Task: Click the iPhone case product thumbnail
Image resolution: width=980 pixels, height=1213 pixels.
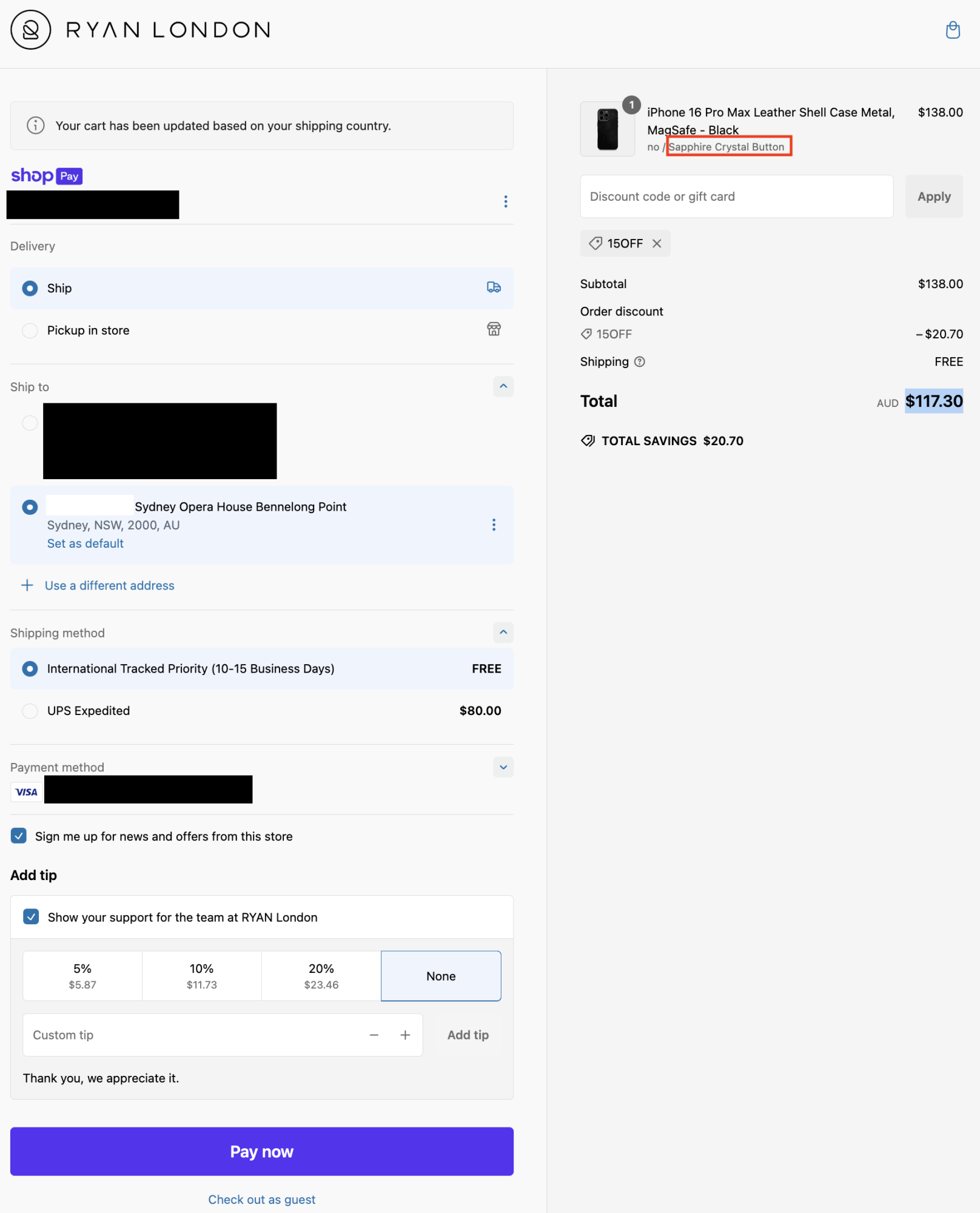Action: (608, 129)
